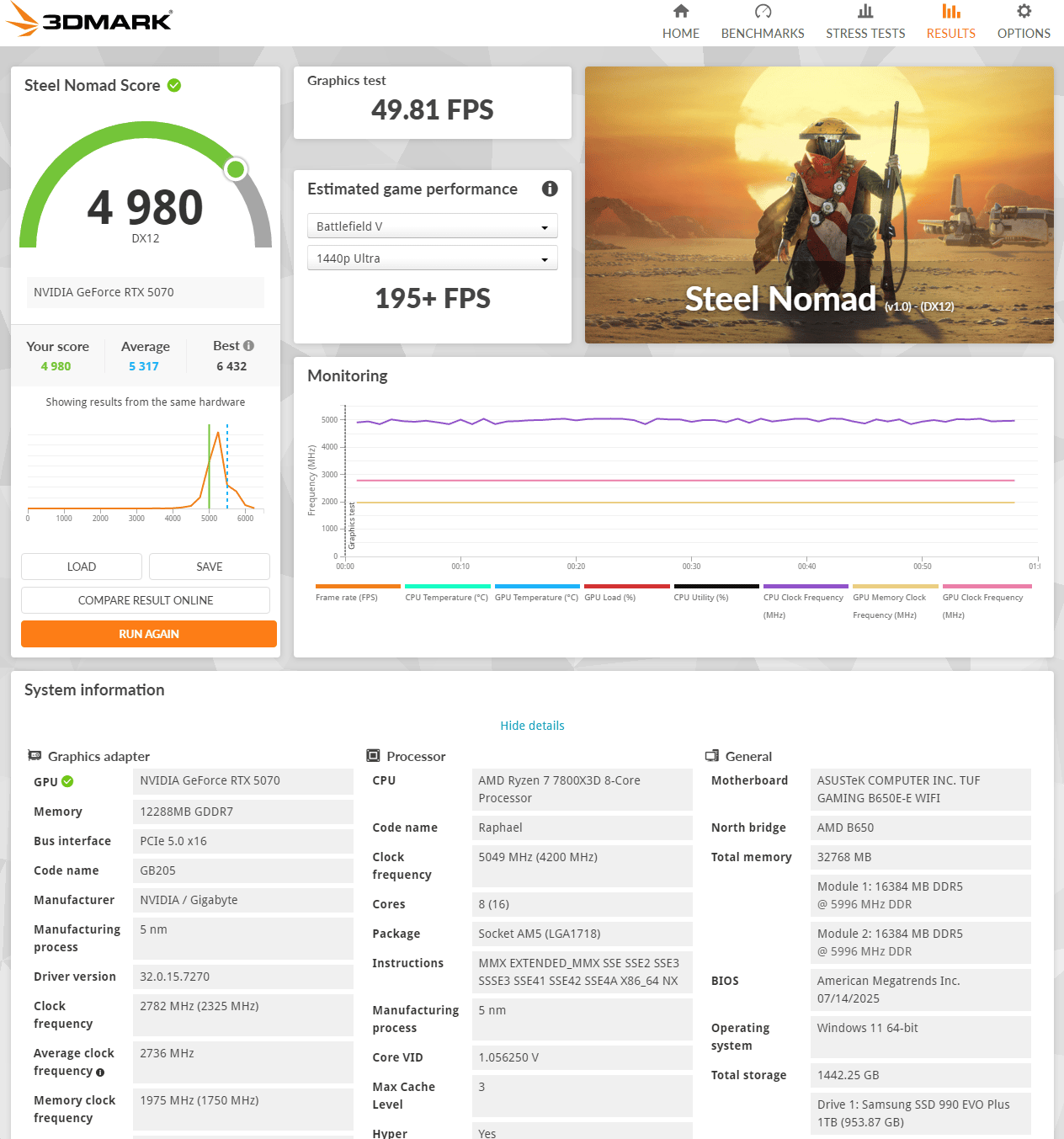Click the NVIDIA GeForce RTX 5070 field under score

(146, 292)
